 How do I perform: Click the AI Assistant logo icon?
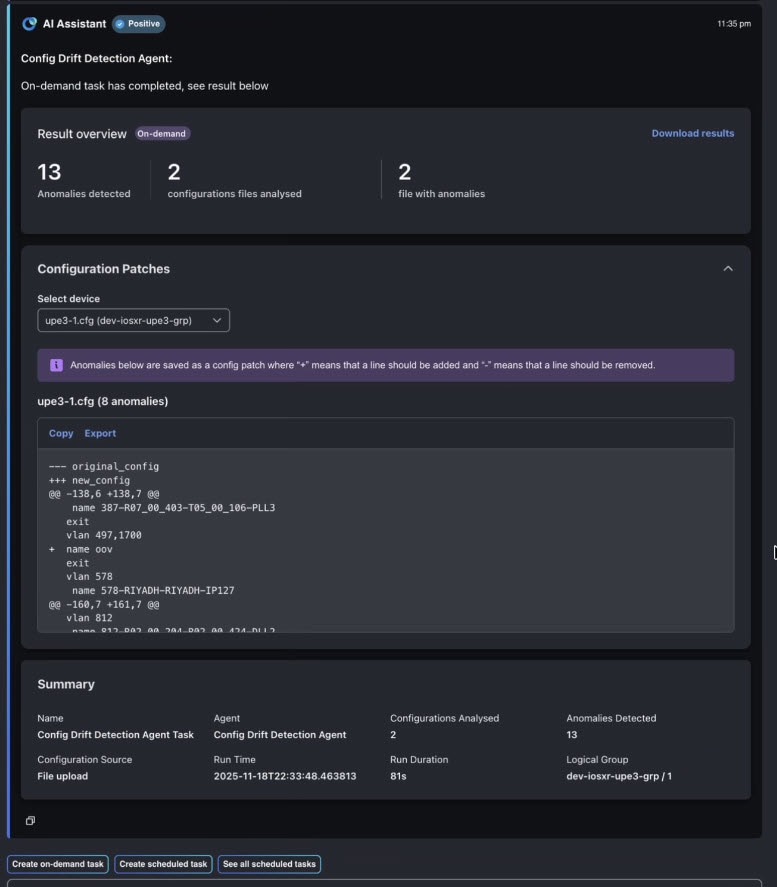(x=29, y=24)
